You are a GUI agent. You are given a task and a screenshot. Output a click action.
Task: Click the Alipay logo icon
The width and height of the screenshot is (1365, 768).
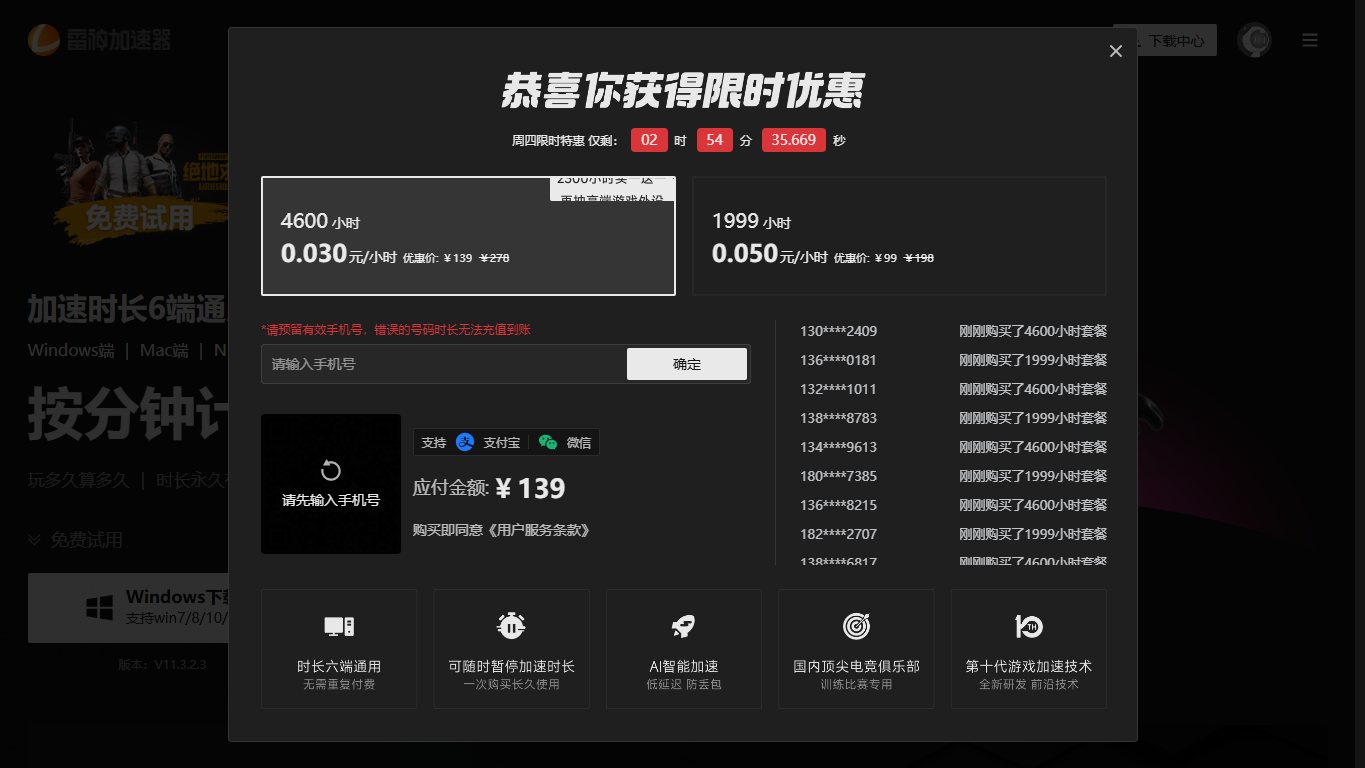(x=465, y=442)
